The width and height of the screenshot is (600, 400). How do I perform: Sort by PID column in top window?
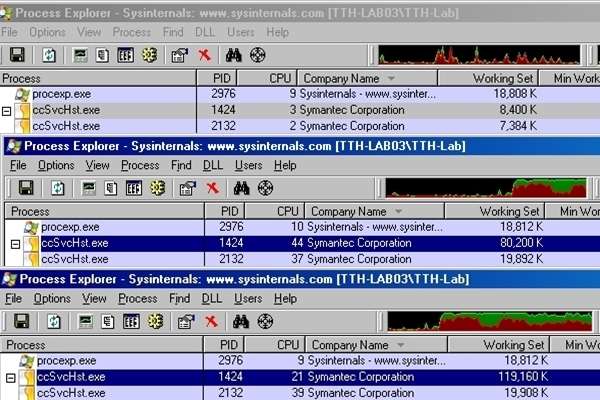point(217,78)
